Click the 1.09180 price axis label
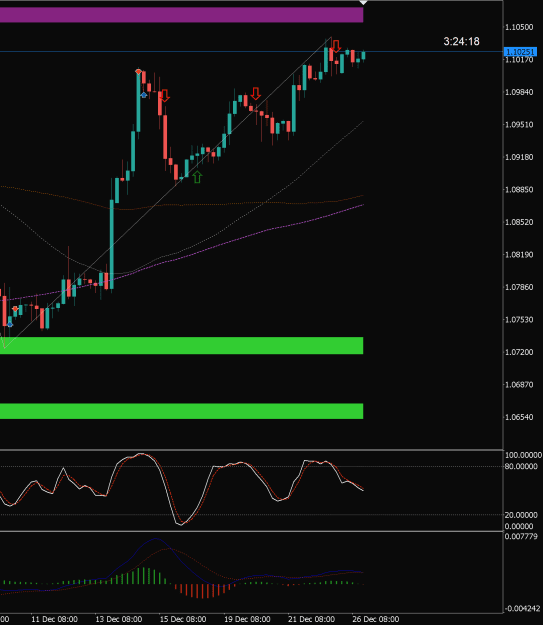Screen dimensions: 543x625 [x=519, y=157]
